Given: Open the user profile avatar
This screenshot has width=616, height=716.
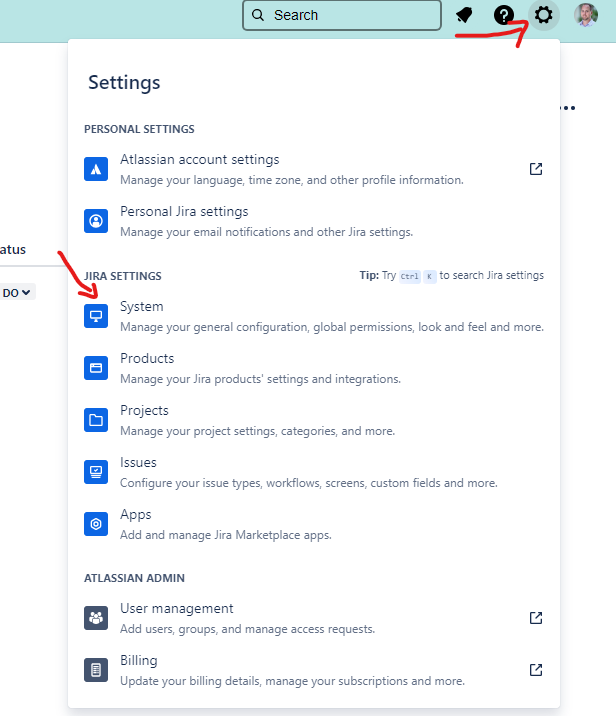Looking at the screenshot, I should pyautogui.click(x=586, y=15).
